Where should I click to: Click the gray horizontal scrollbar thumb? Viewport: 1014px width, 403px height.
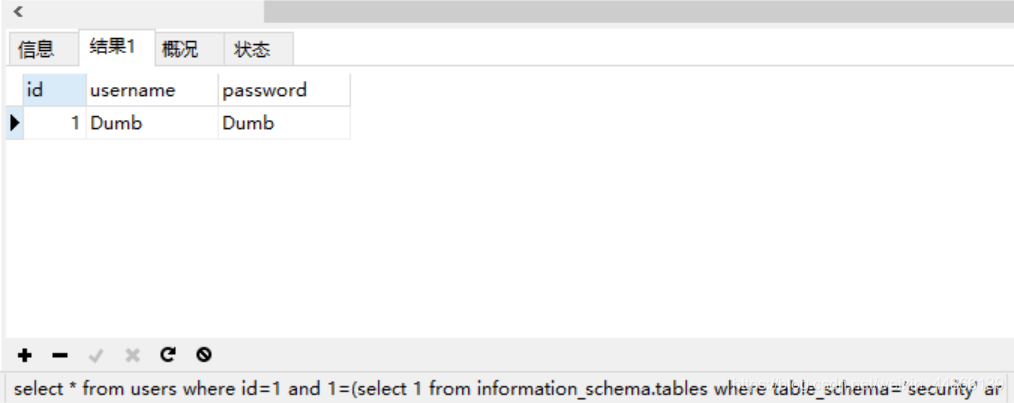click(638, 12)
